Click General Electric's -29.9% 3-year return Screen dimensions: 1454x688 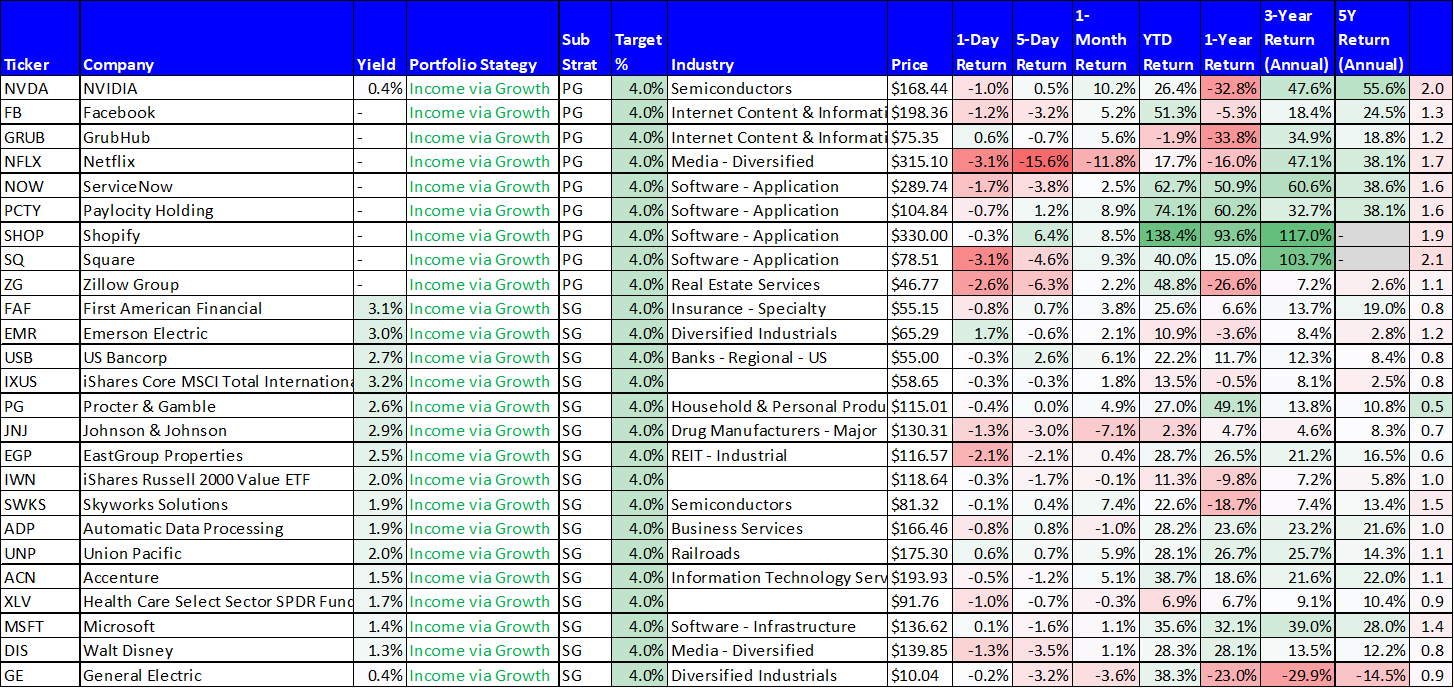tap(1297, 675)
